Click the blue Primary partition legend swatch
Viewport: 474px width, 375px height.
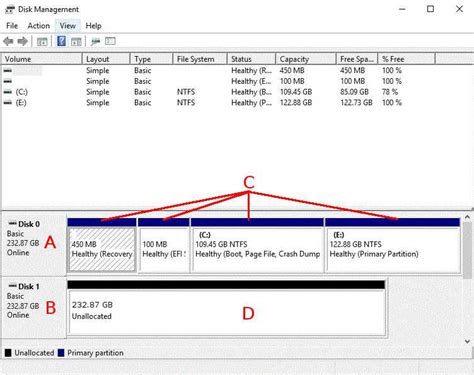point(61,353)
